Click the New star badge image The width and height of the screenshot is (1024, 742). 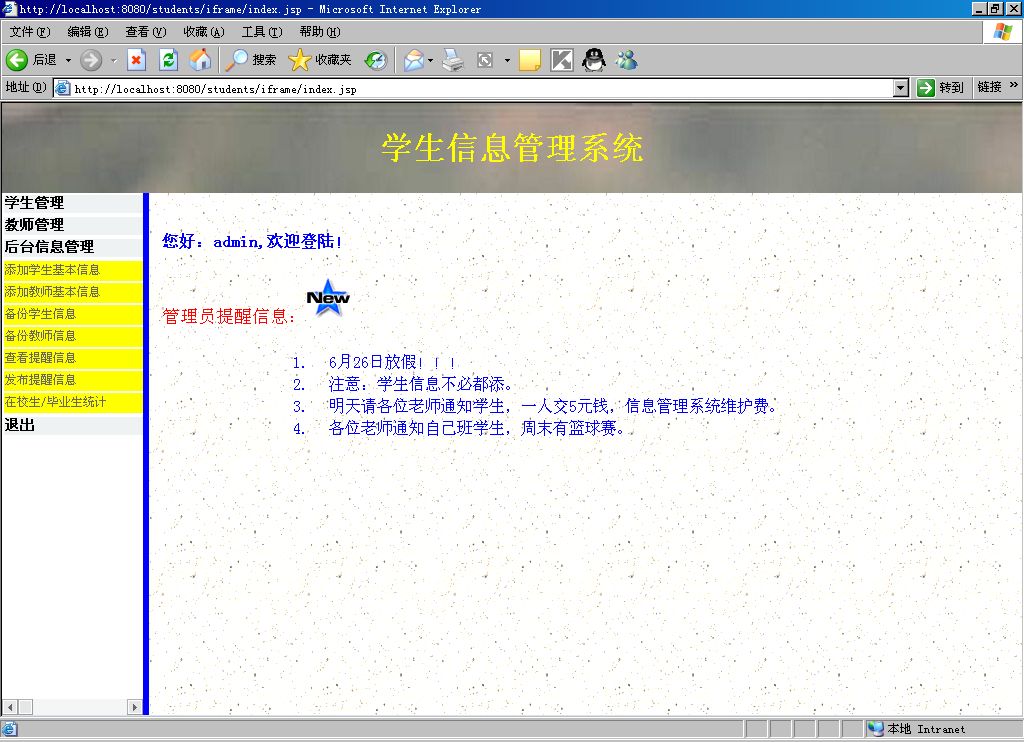coord(328,298)
